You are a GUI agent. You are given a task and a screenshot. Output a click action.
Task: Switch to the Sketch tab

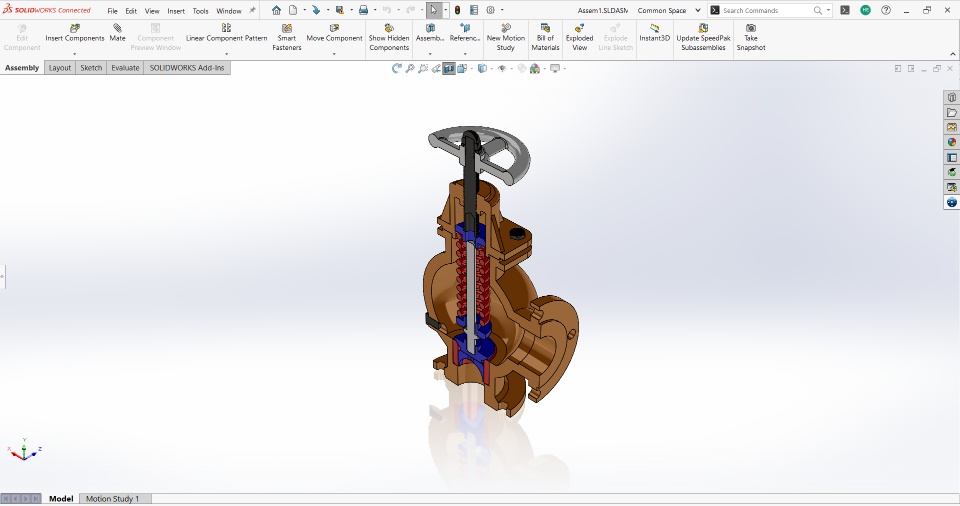click(91, 68)
